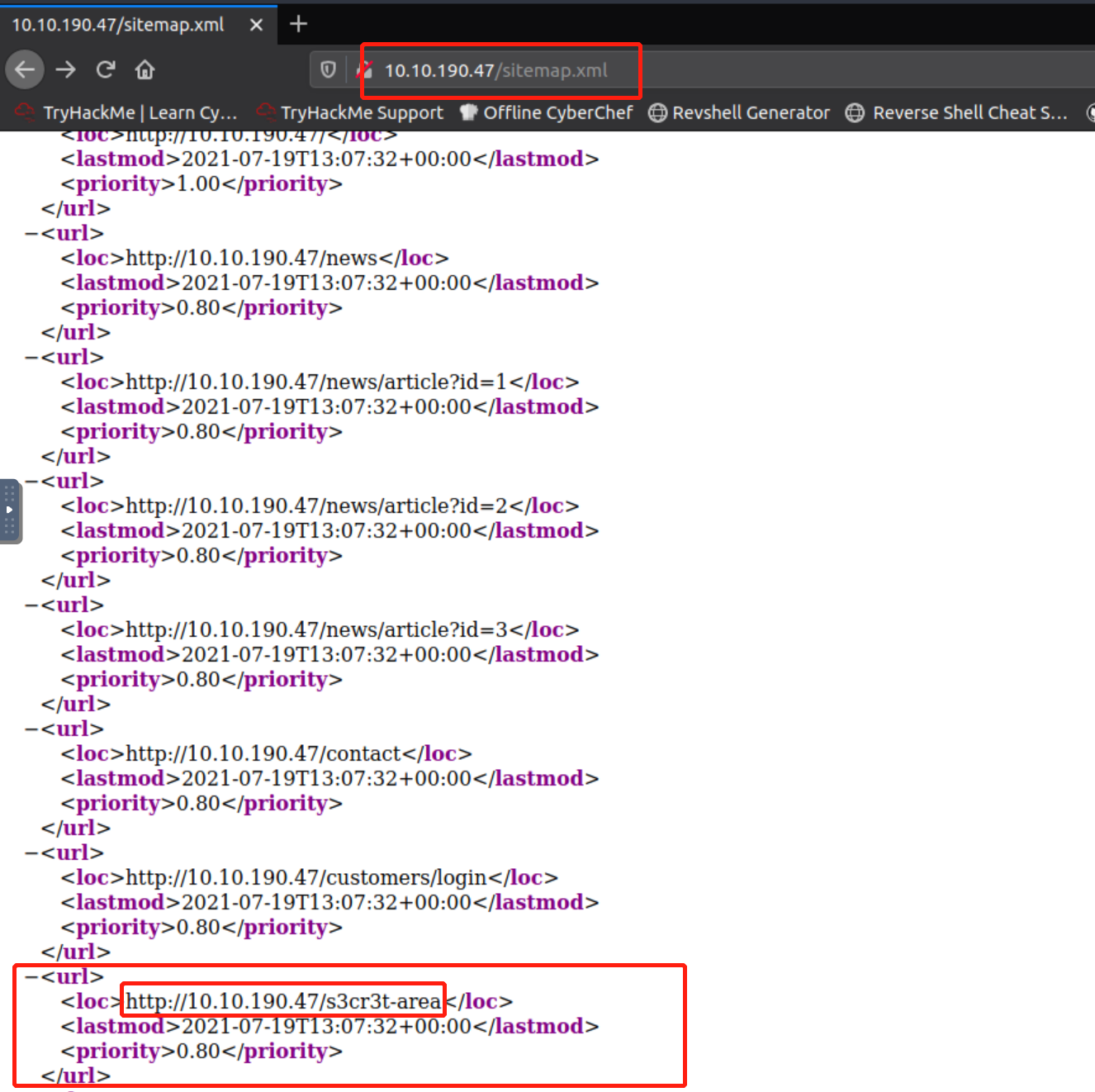Open the Revshell Generator bookmark
The width and height of the screenshot is (1095, 1092).
(739, 113)
